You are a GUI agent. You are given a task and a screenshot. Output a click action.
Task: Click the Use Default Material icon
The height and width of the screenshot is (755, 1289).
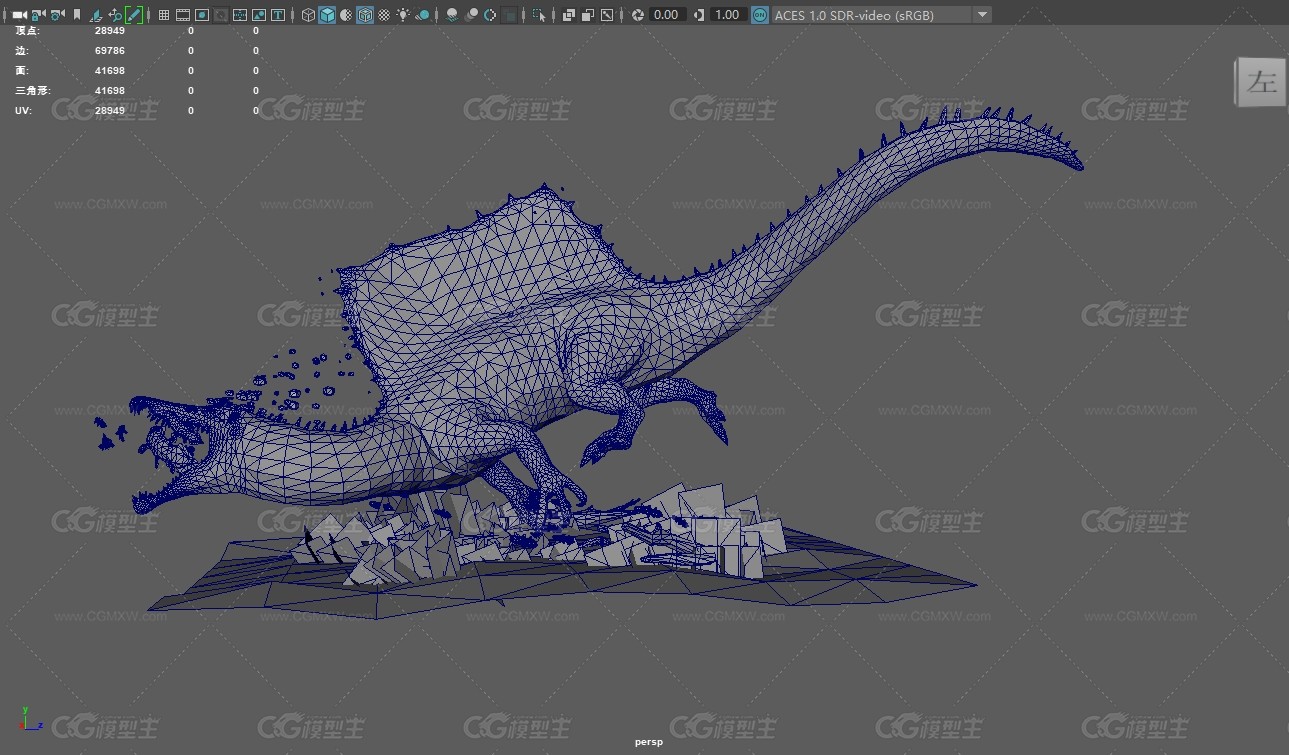pos(346,15)
